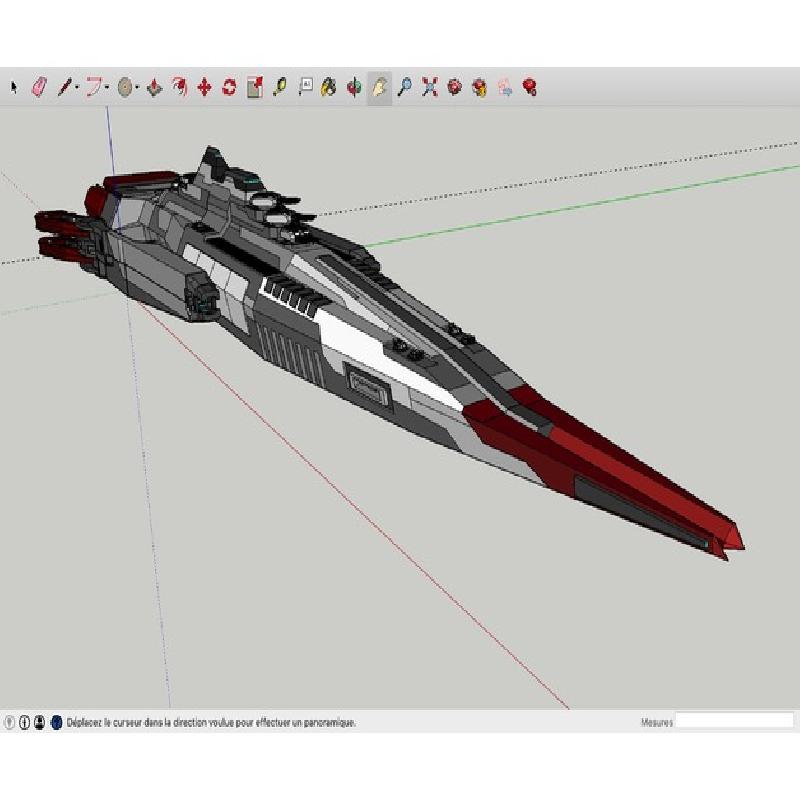This screenshot has height=800, width=800.
Task: Activate the Rotate tool
Action: click(229, 88)
